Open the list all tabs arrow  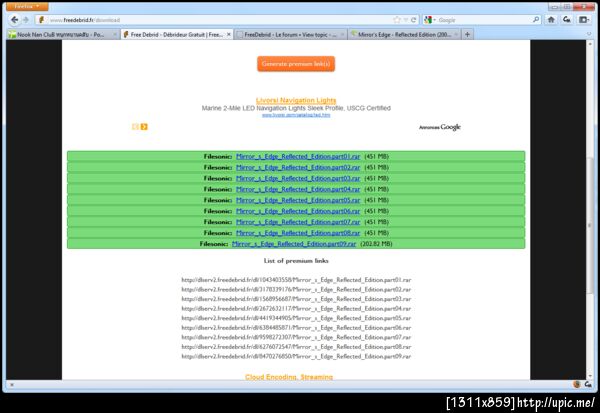tap(589, 34)
